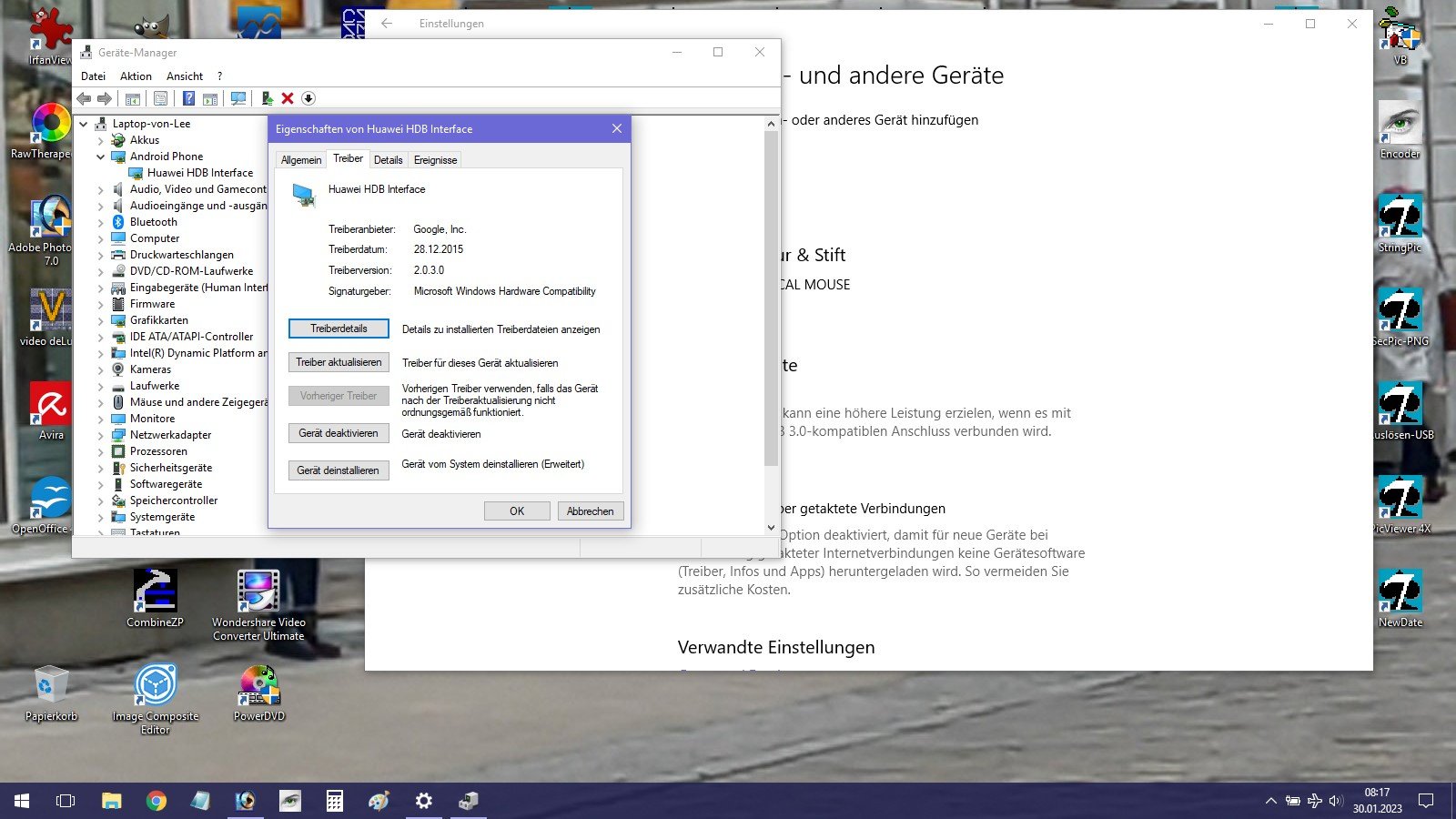Click the Gerät deinstallieren button
Screen dimensions: 1456x819
[339, 470]
